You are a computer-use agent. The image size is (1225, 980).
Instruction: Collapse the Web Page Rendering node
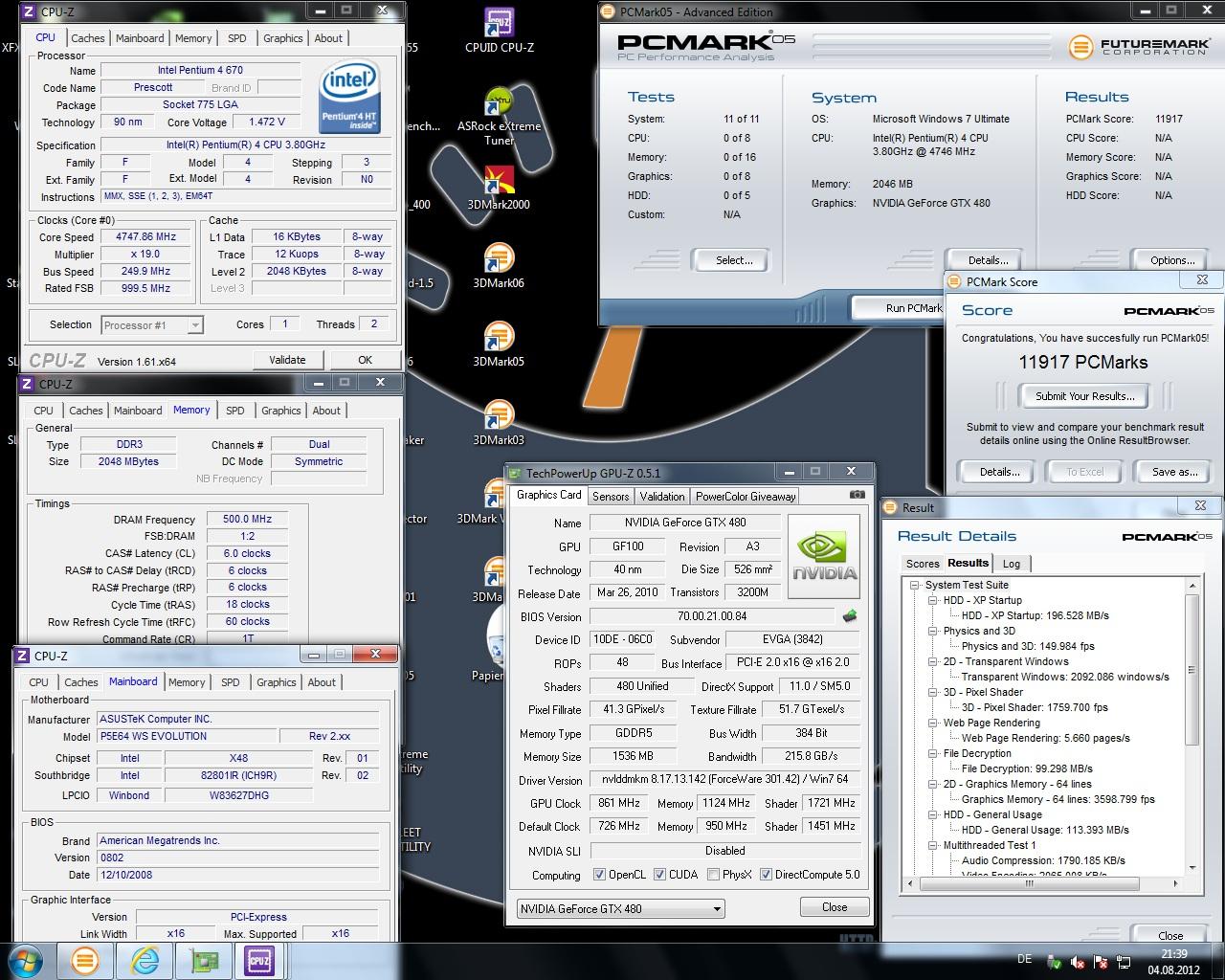pos(932,723)
